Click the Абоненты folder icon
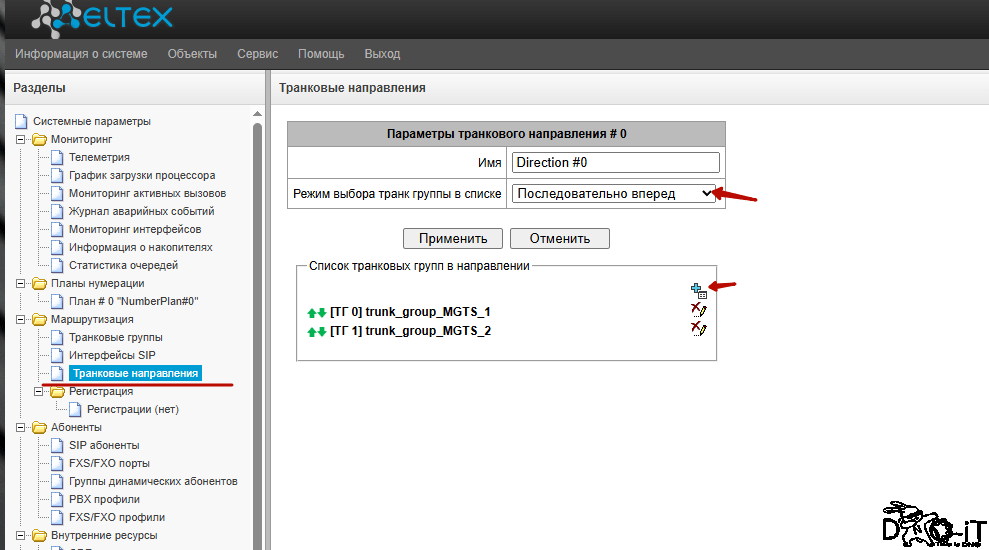The width and height of the screenshot is (989, 550). tap(40, 428)
